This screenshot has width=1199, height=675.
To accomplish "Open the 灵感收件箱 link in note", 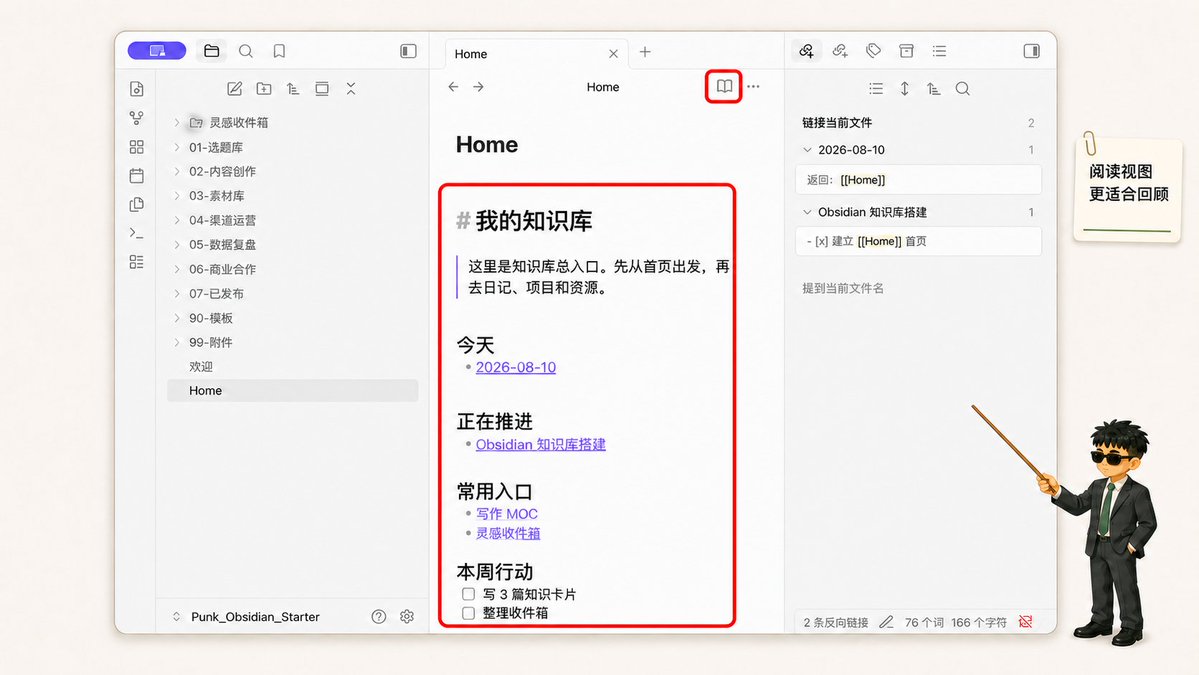I will click(508, 533).
